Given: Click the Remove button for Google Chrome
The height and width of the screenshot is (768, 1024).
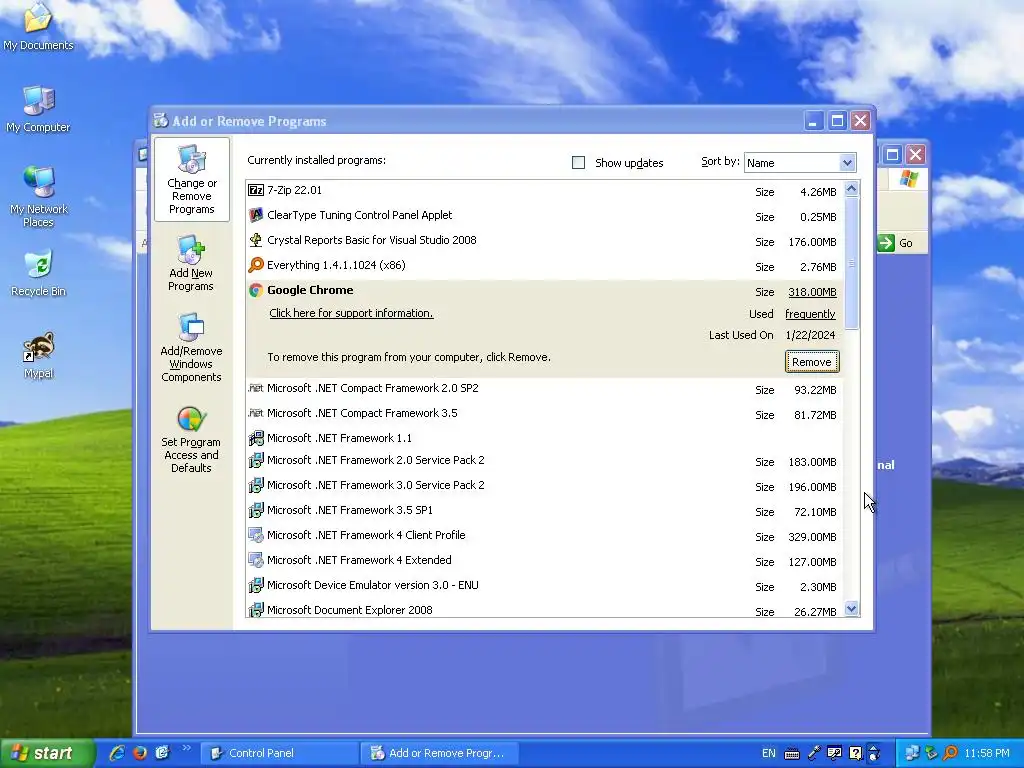Looking at the screenshot, I should tap(812, 362).
